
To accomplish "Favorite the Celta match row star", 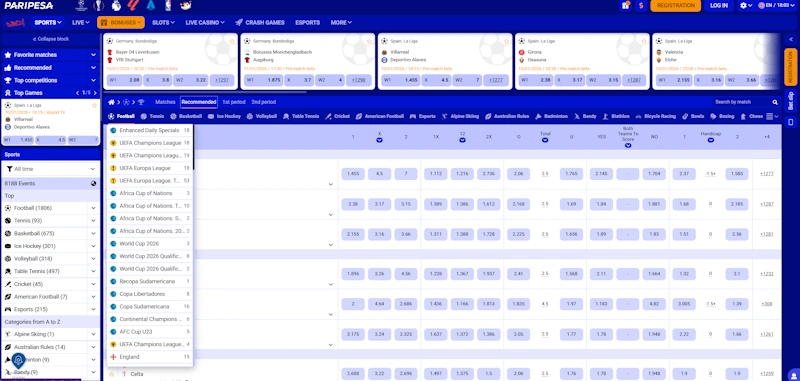I will pos(111,374).
